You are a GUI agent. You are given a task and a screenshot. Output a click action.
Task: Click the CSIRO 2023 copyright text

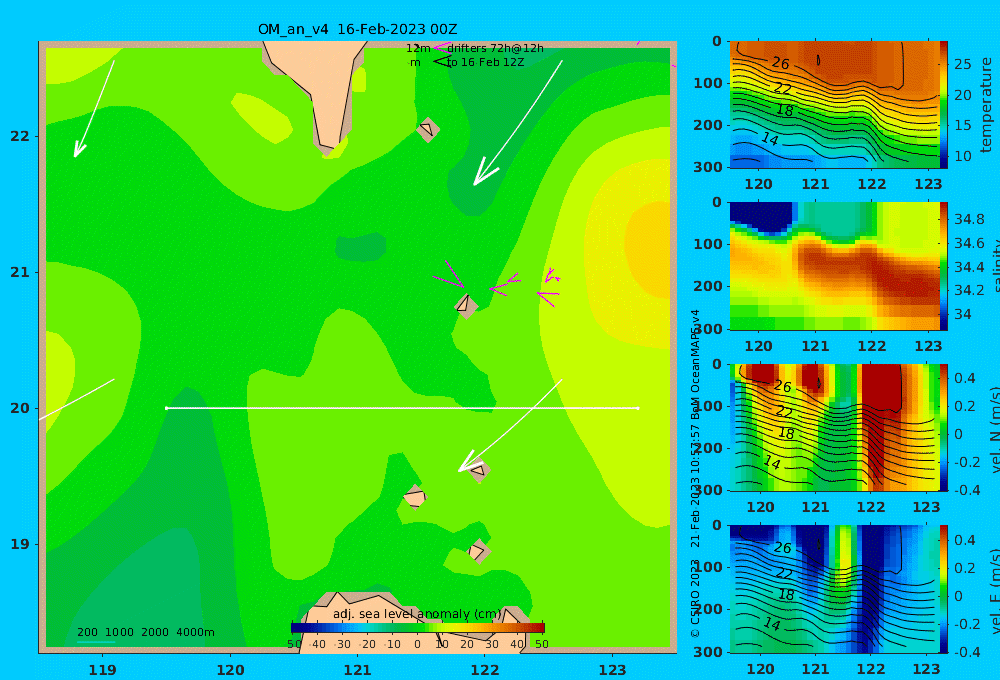[x=695, y=598]
